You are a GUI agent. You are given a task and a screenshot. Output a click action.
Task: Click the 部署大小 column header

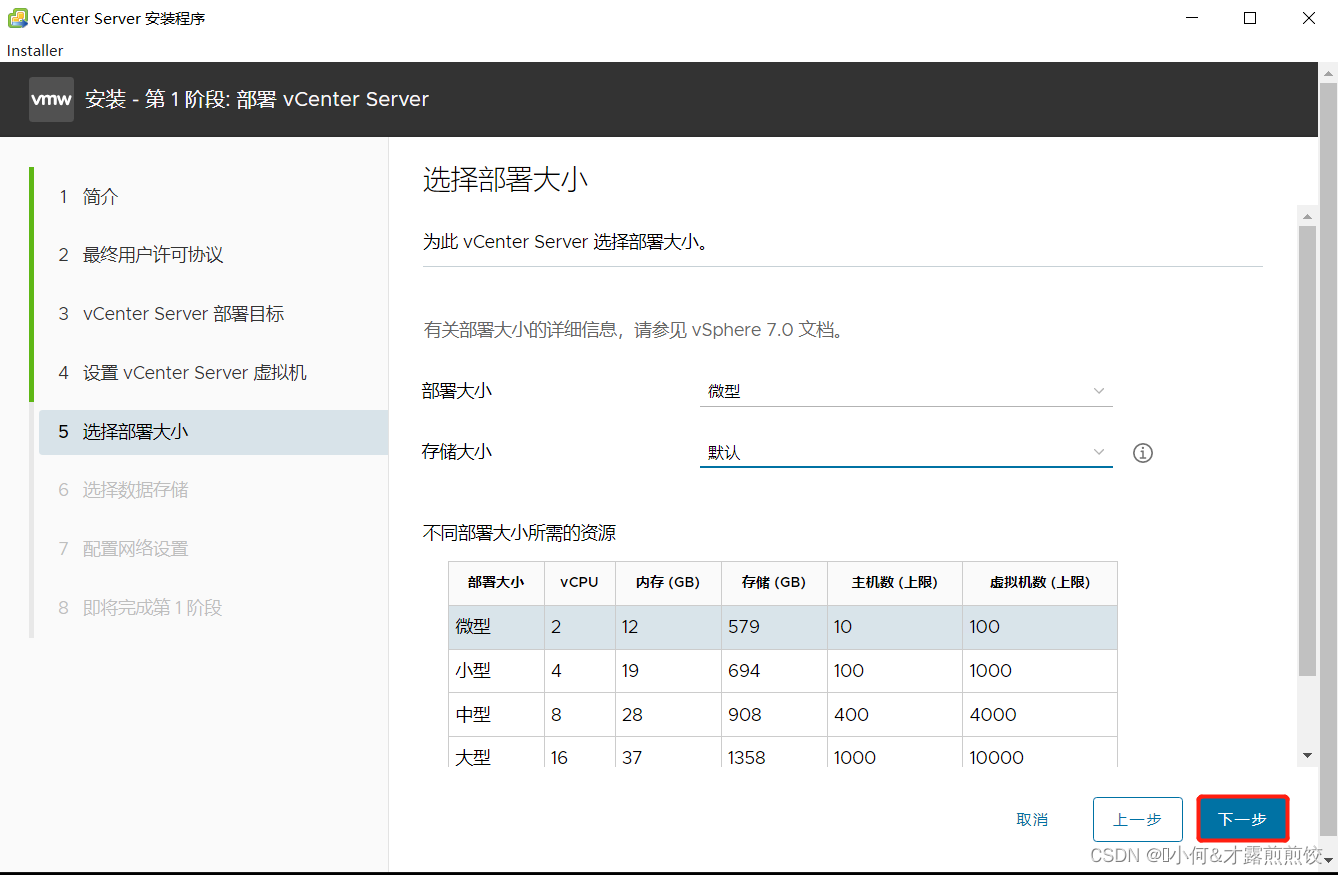click(496, 582)
